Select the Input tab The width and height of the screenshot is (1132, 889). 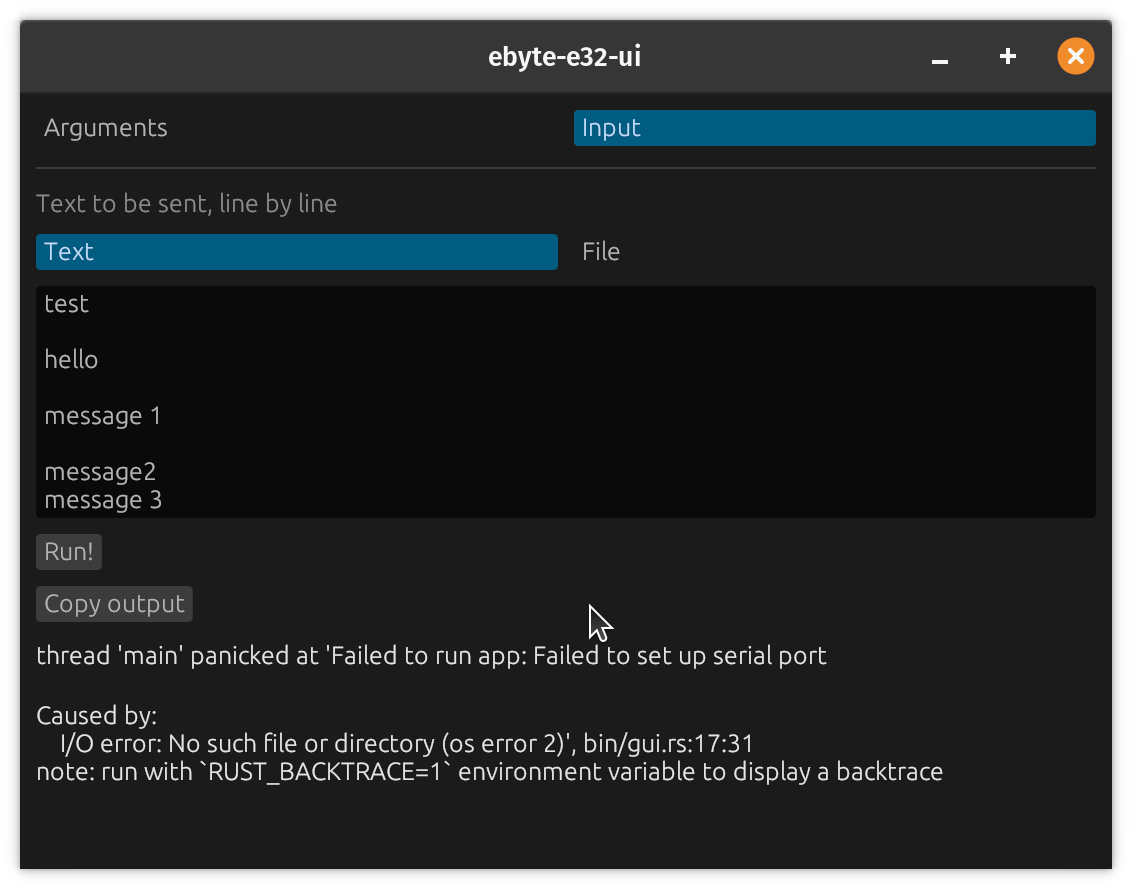[833, 128]
